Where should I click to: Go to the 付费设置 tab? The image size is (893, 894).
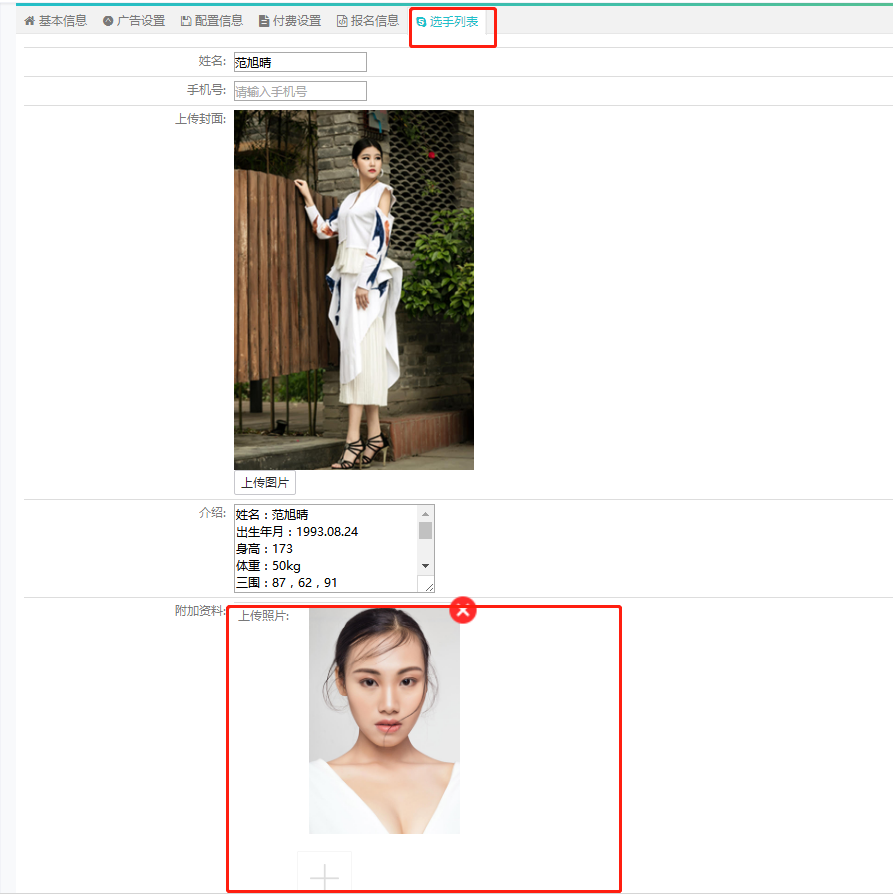tap(290, 21)
